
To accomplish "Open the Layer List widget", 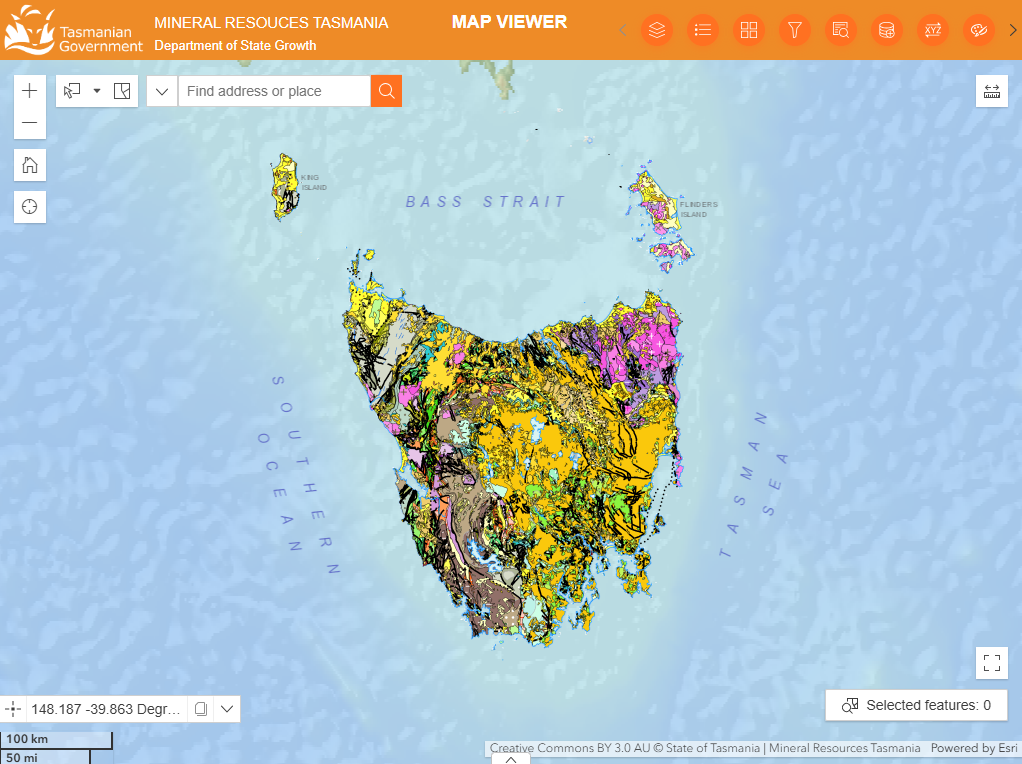I will [x=656, y=30].
